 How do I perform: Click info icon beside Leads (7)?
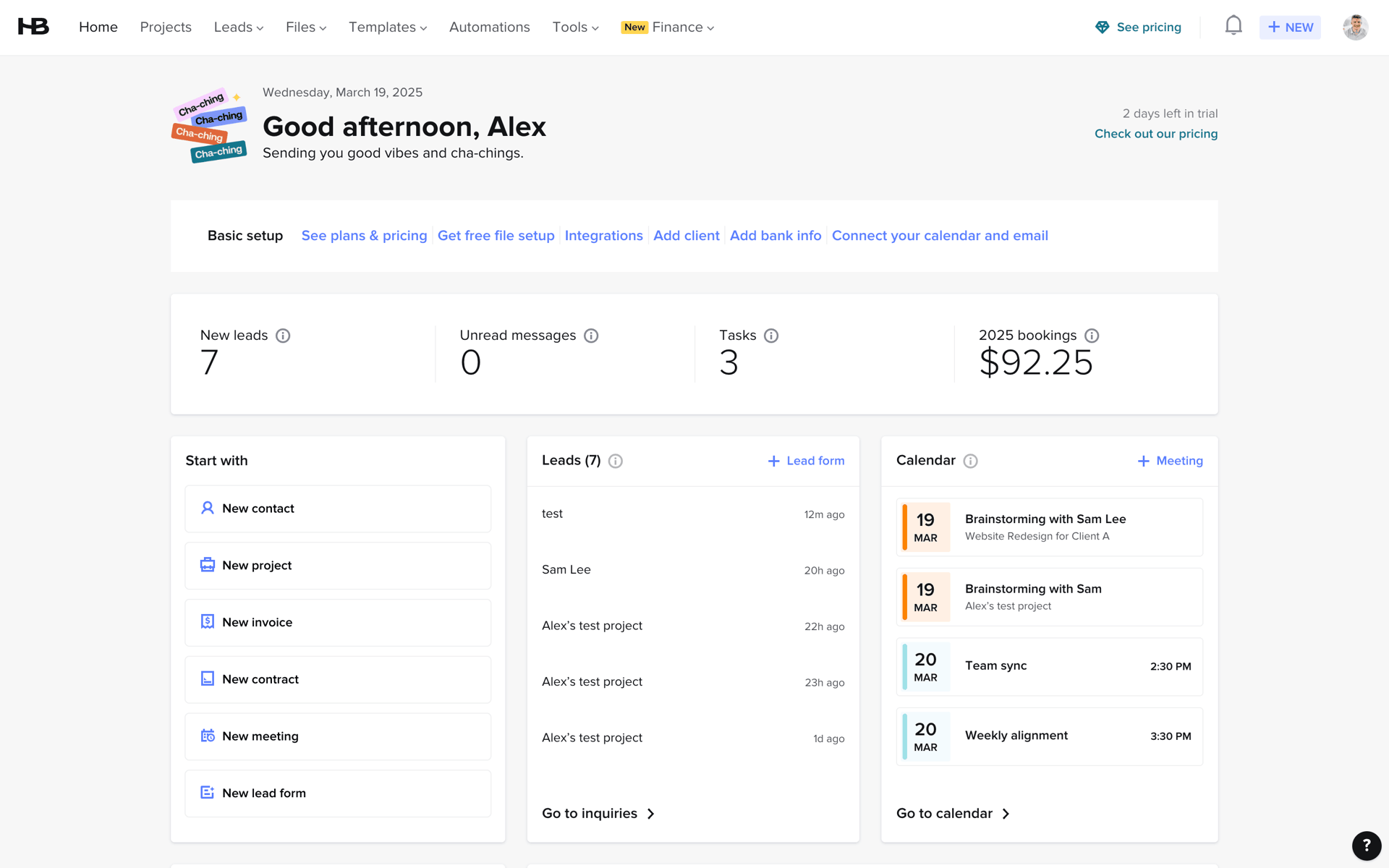coord(616,461)
